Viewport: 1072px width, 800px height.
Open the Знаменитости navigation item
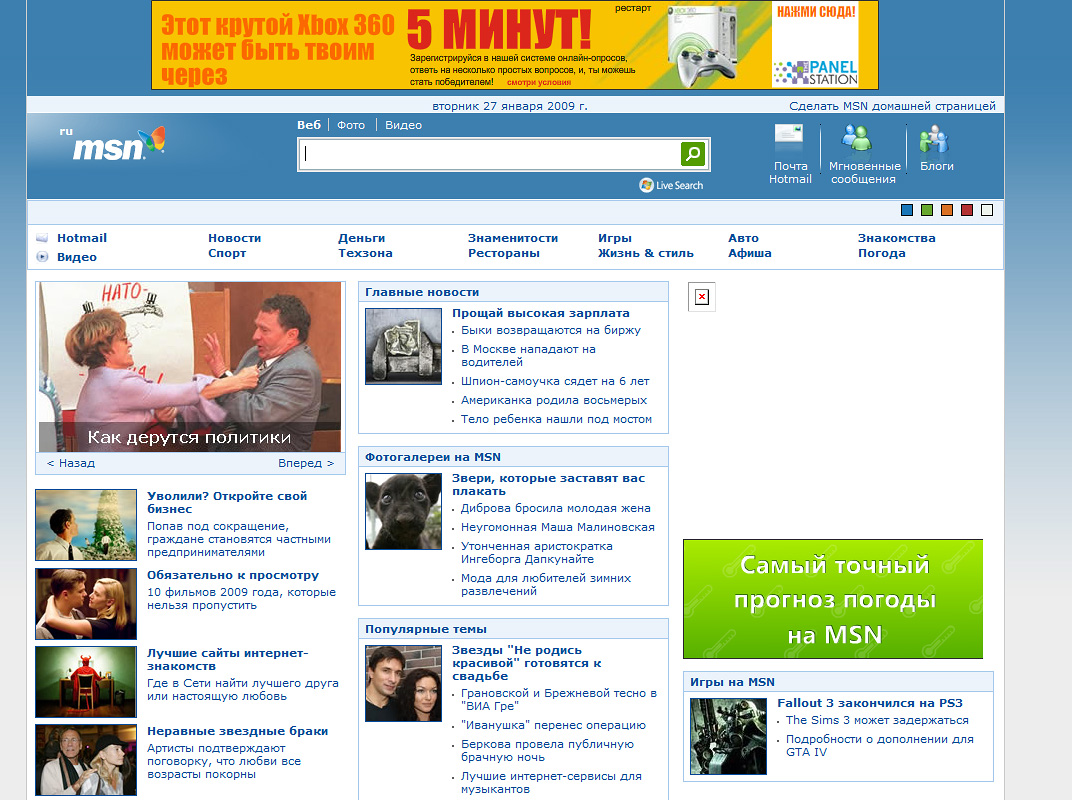[x=513, y=238]
